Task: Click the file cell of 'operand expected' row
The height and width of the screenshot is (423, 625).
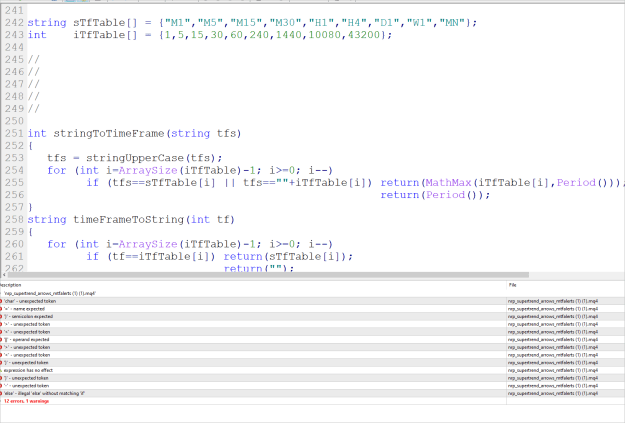Action: [x=553, y=340]
